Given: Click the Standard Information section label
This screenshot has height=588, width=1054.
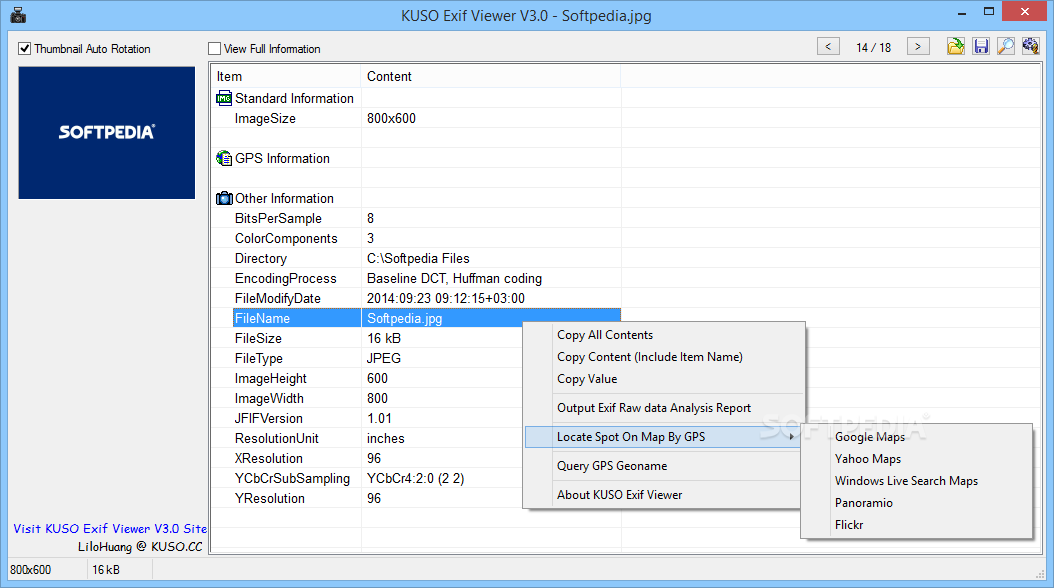Looking at the screenshot, I should click(x=294, y=98).
